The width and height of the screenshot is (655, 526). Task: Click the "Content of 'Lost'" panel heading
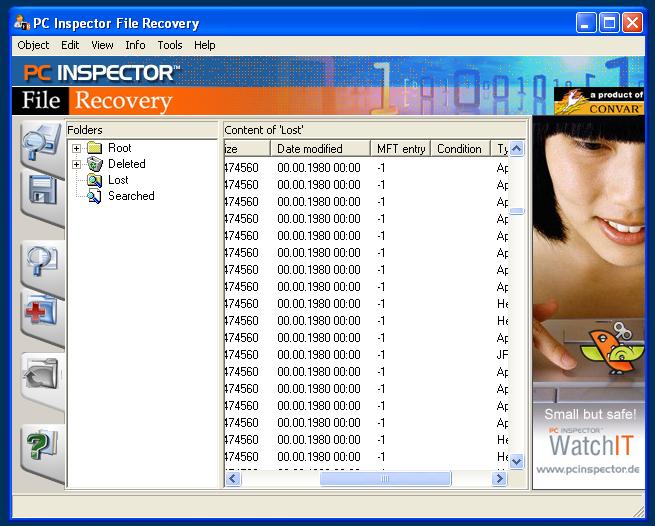point(264,130)
